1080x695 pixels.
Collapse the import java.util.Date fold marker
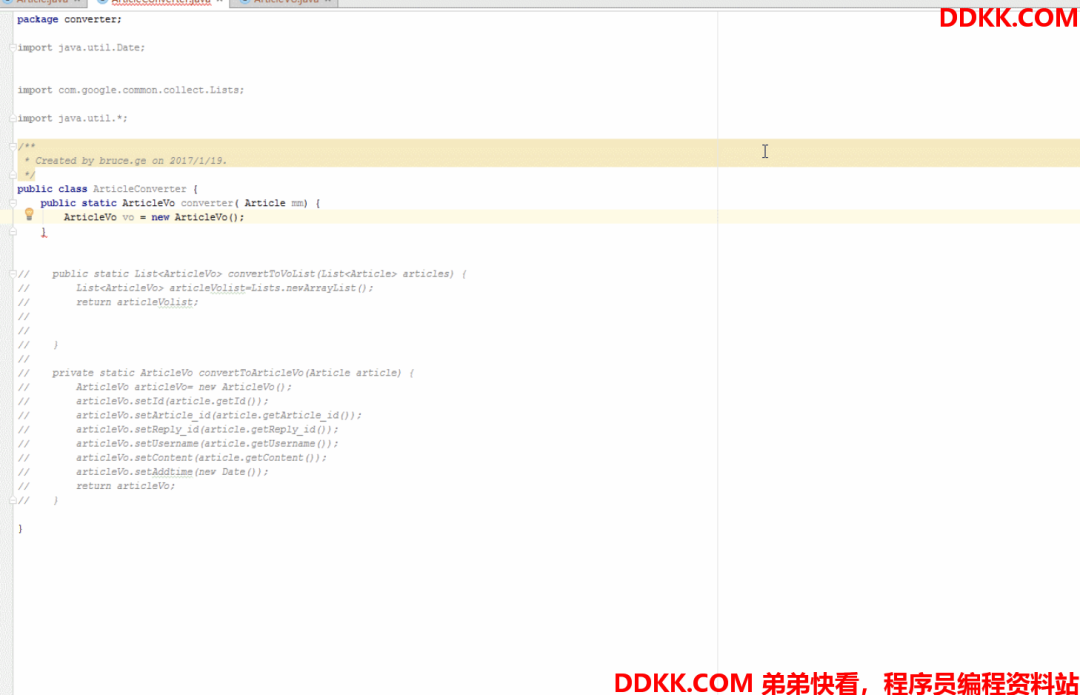tap(13, 48)
